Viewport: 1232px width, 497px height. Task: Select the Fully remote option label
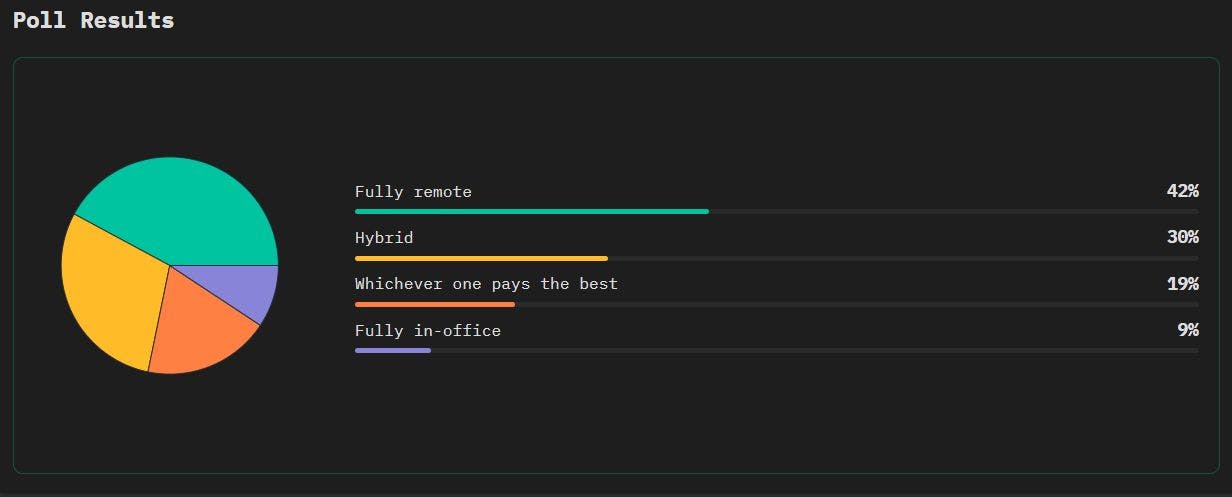[x=413, y=191]
